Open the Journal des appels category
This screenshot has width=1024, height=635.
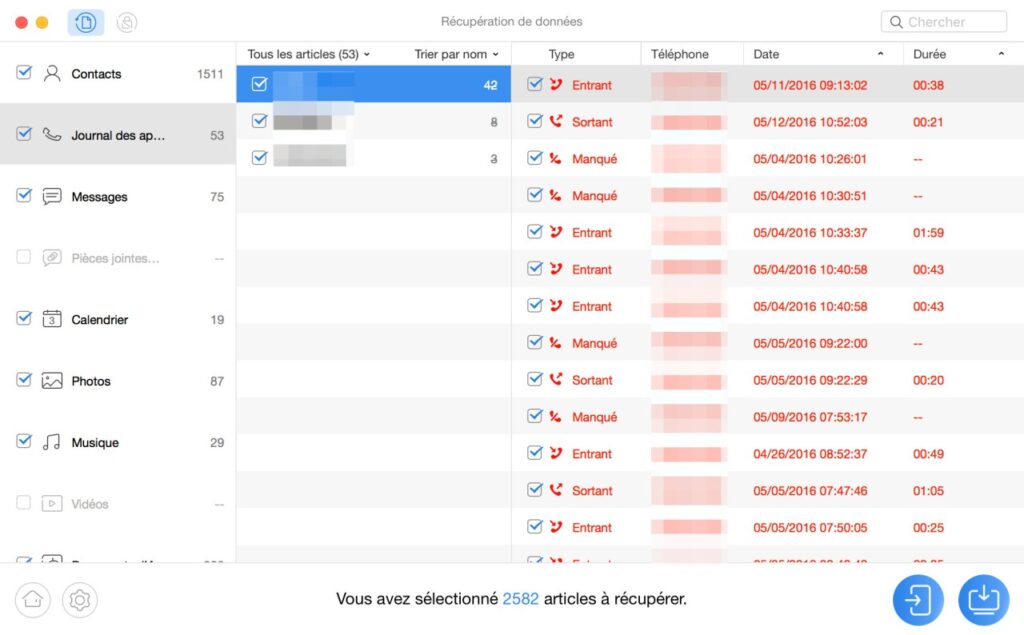point(118,135)
